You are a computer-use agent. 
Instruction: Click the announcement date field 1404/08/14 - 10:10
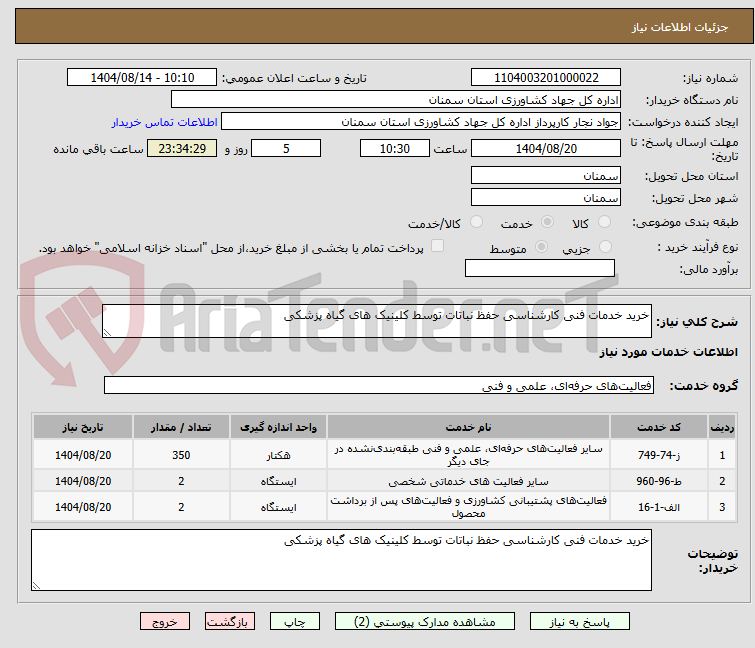(142, 78)
